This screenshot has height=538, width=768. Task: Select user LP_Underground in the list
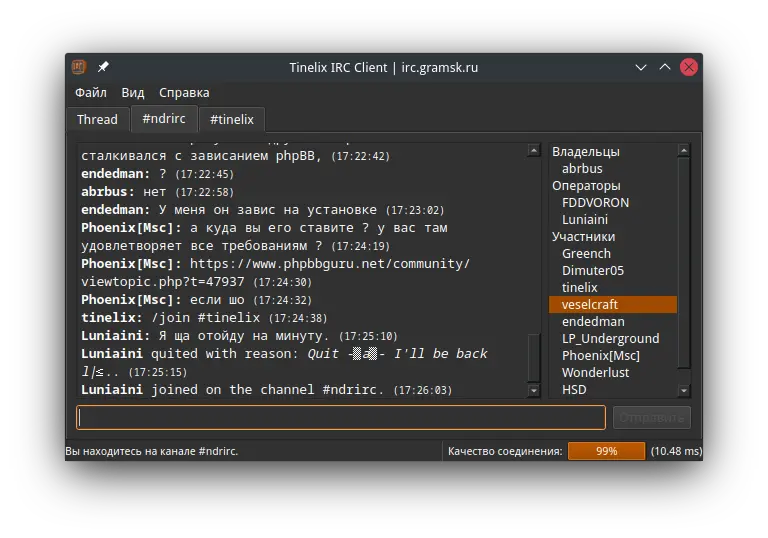[x=610, y=339]
